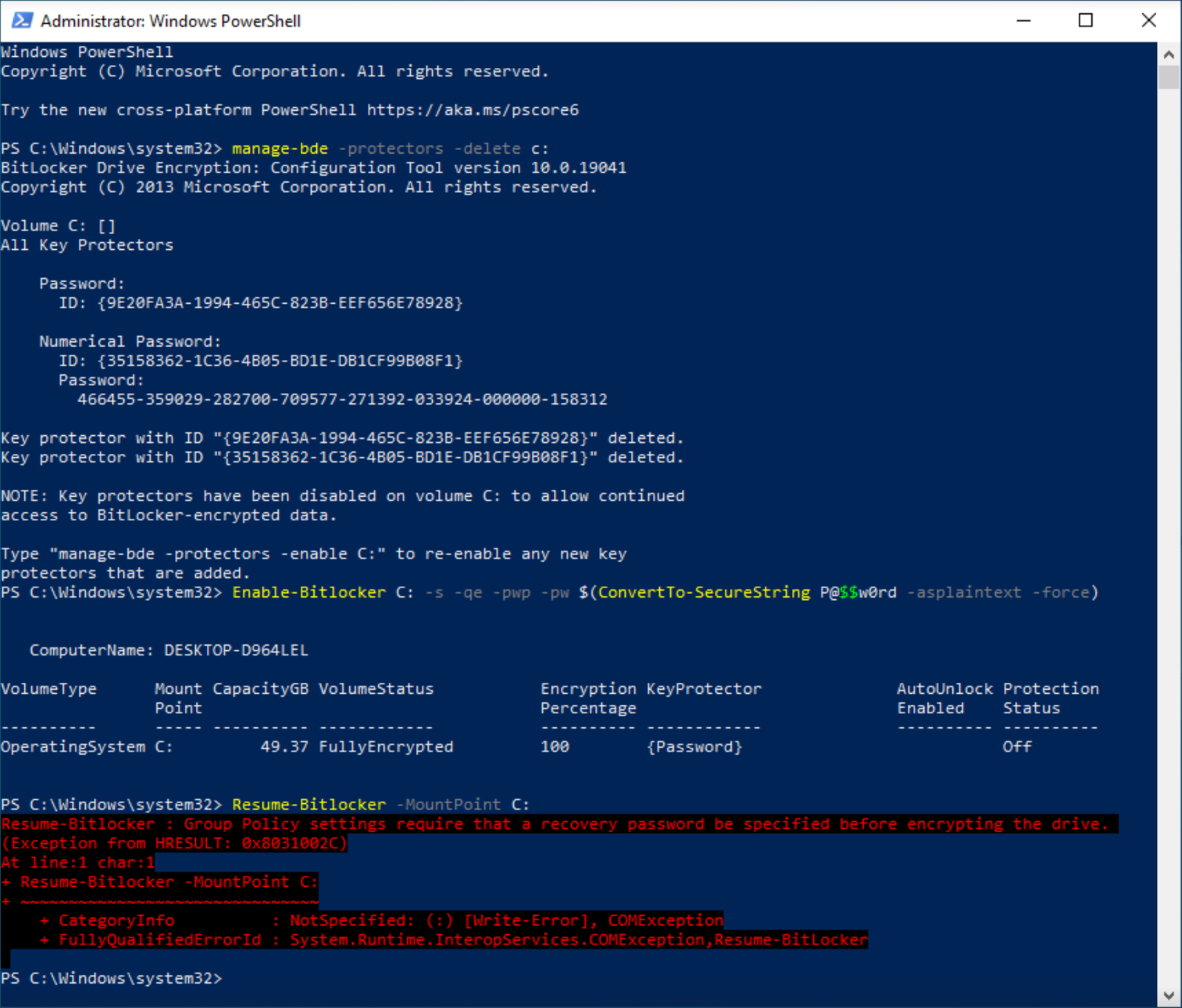Click the numerical recovery password starting 466455
This screenshot has height=1008, width=1182.
click(x=342, y=400)
